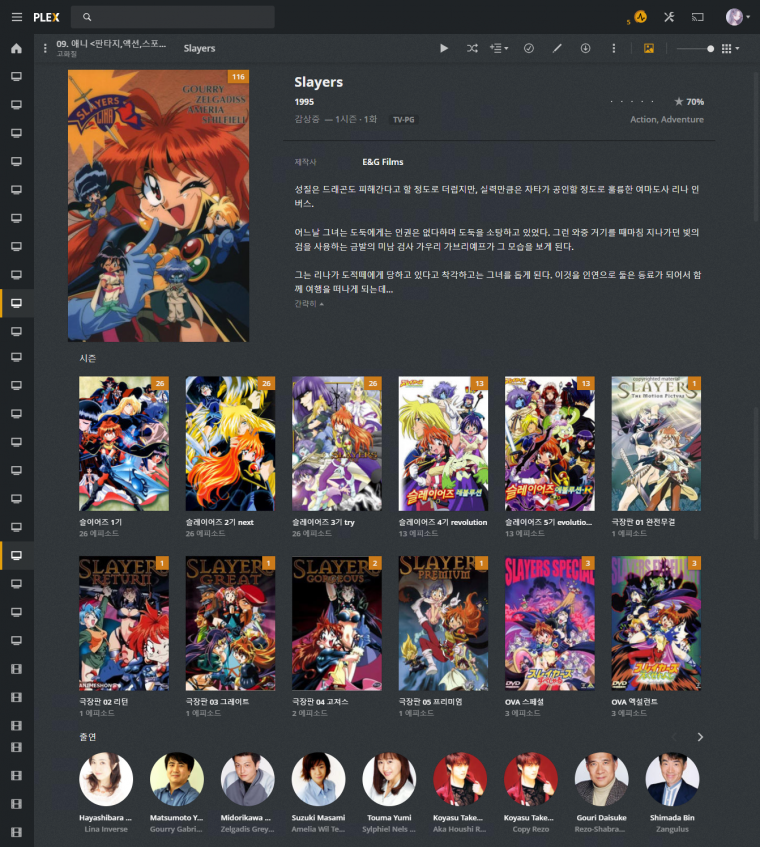This screenshot has width=760, height=847.
Task: Collapse summary with 간략히 toggle
Action: (309, 304)
